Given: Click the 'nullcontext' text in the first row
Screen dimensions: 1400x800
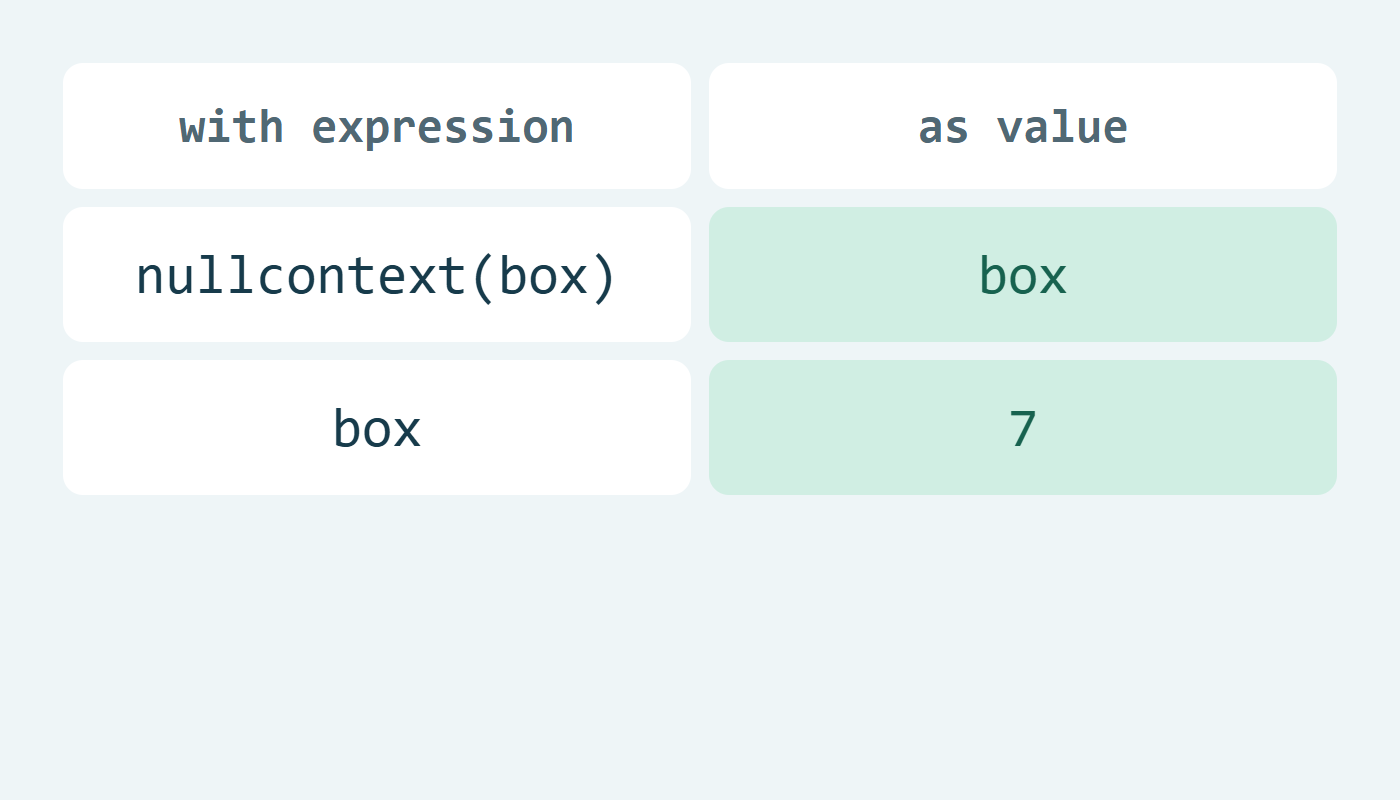Looking at the screenshot, I should pyautogui.click(x=301, y=275).
